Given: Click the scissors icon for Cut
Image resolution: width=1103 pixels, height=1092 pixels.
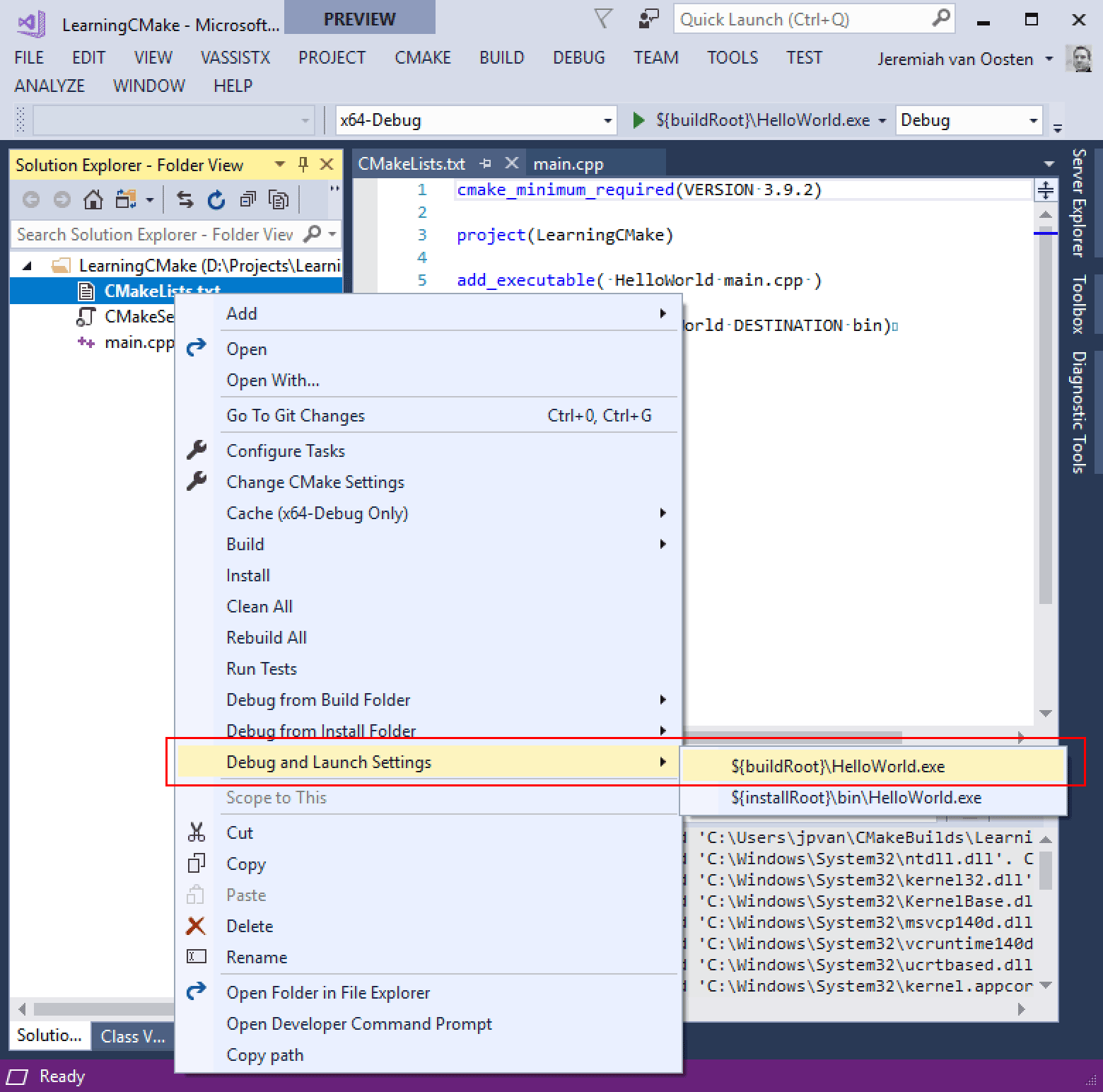Looking at the screenshot, I should coord(197,832).
